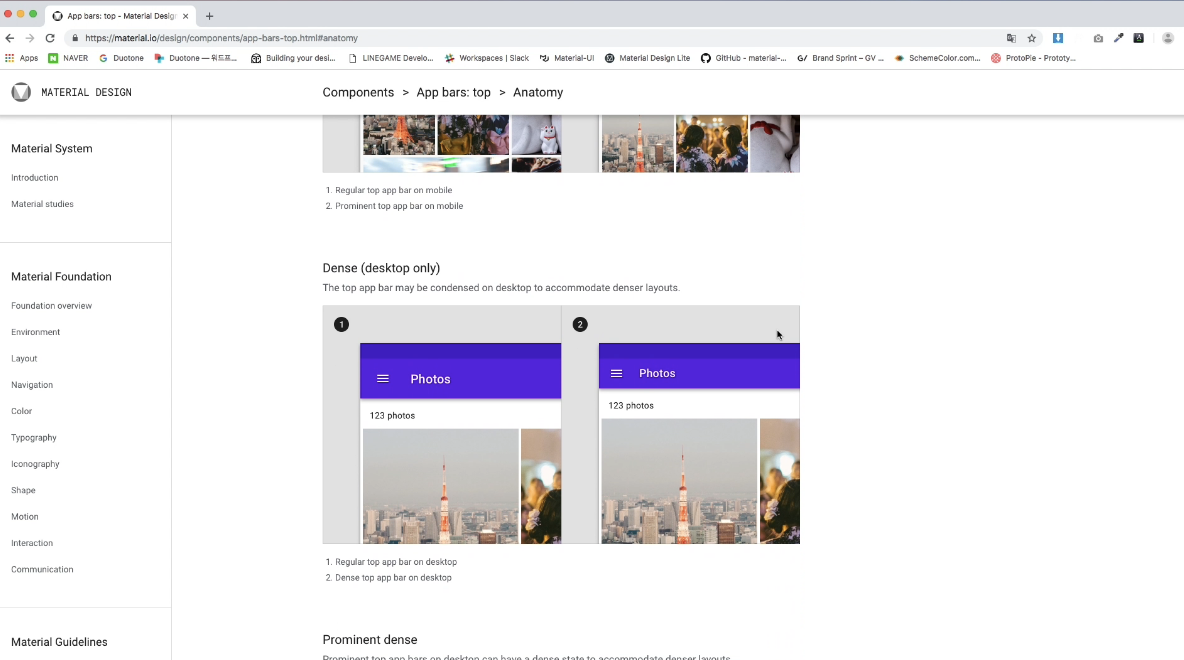Click the blue download extension icon
The height and width of the screenshot is (660, 1184).
1058,38
